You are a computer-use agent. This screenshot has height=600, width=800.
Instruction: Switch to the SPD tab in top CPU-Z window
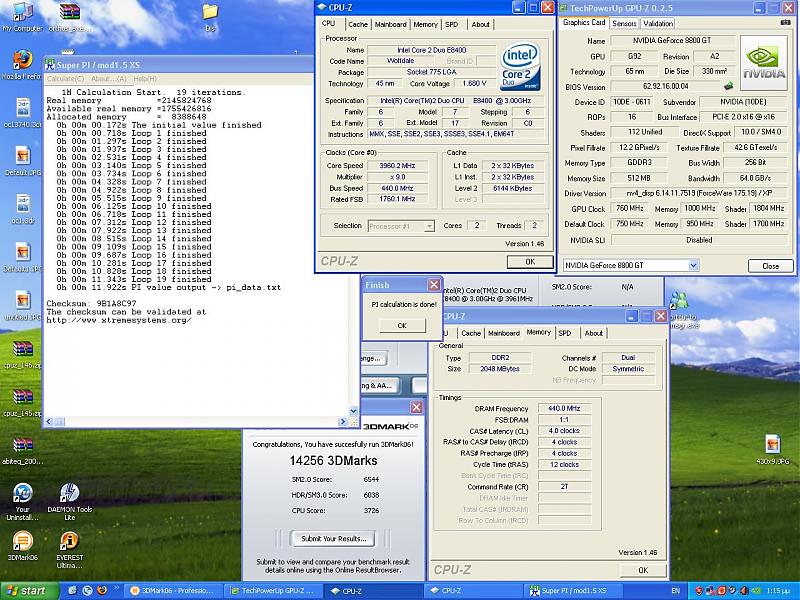[452, 24]
